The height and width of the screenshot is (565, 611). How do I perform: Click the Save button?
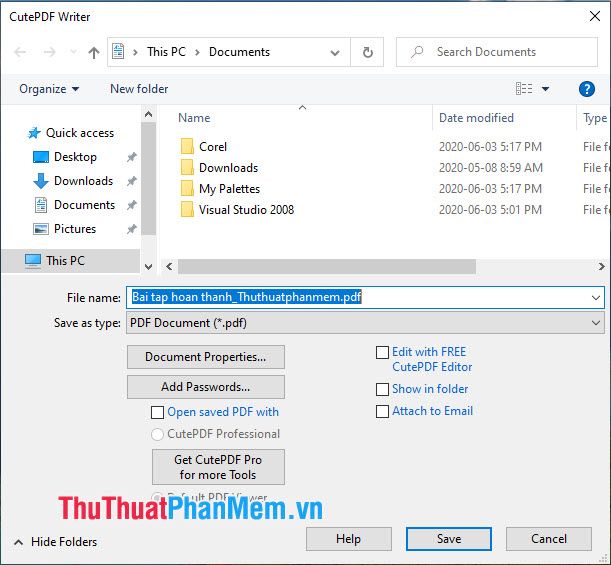449,539
